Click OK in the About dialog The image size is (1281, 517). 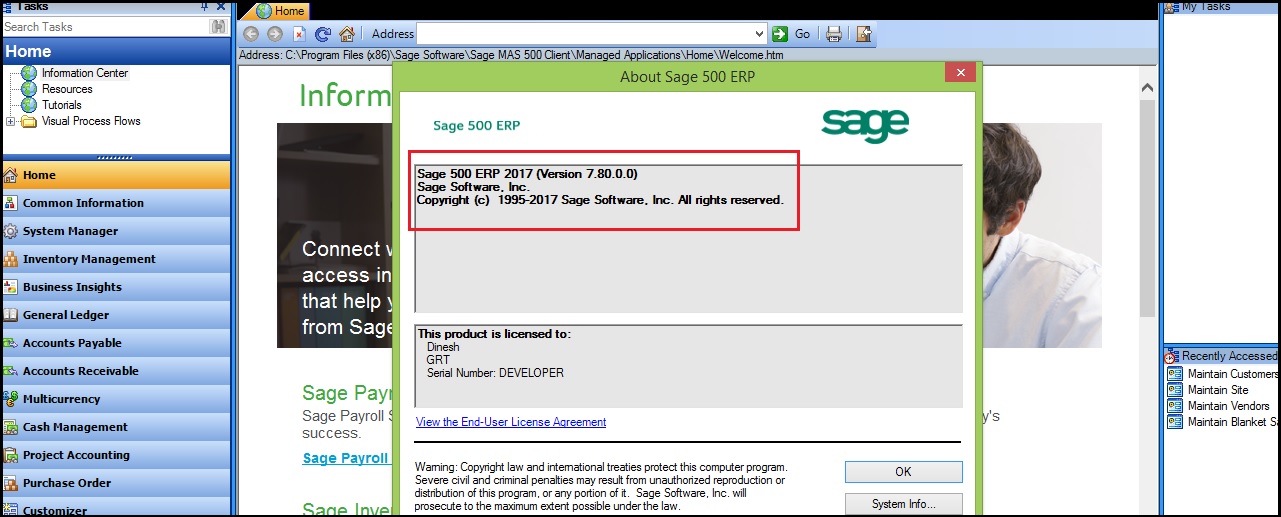[903, 472]
